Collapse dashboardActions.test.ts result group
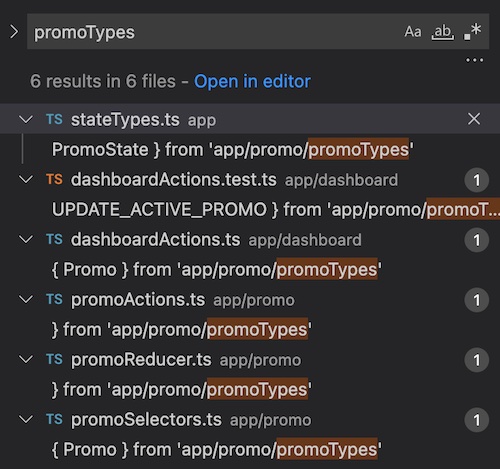Screen dimensions: 500x469 click(x=26, y=179)
